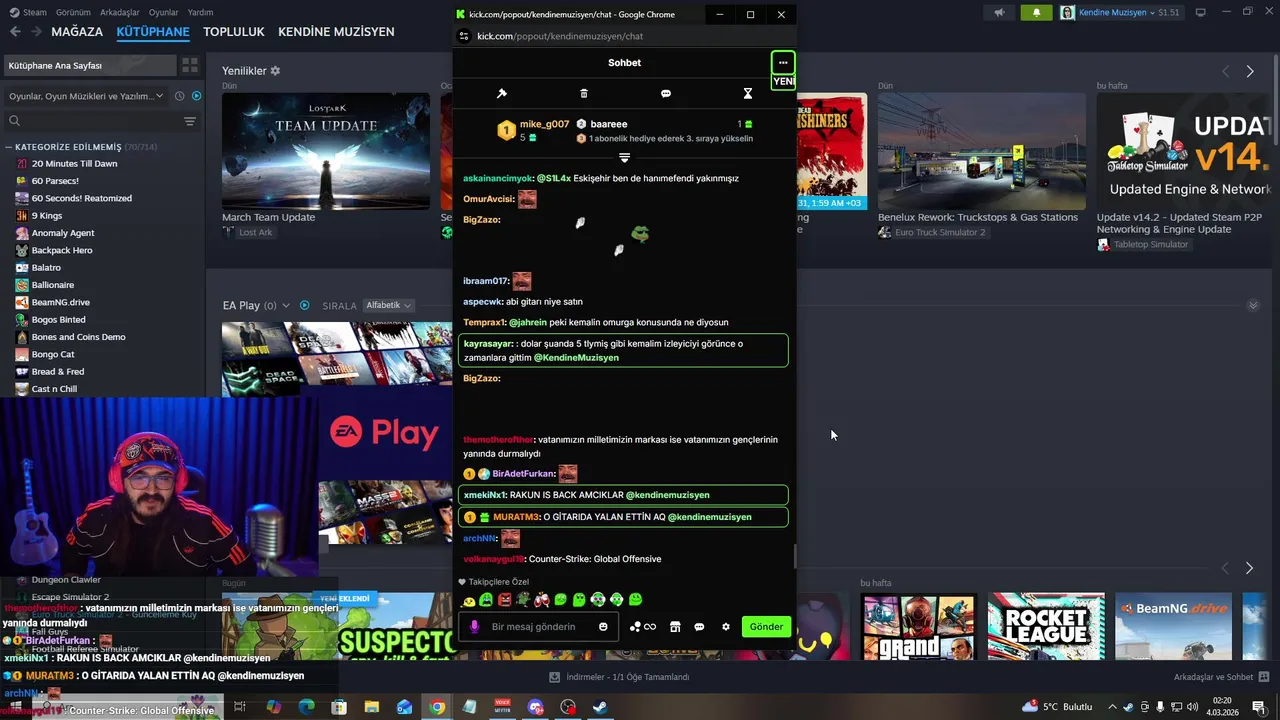Viewport: 1280px width, 720px height.
Task: Click the trash clear-chat icon
Action: pos(584,94)
